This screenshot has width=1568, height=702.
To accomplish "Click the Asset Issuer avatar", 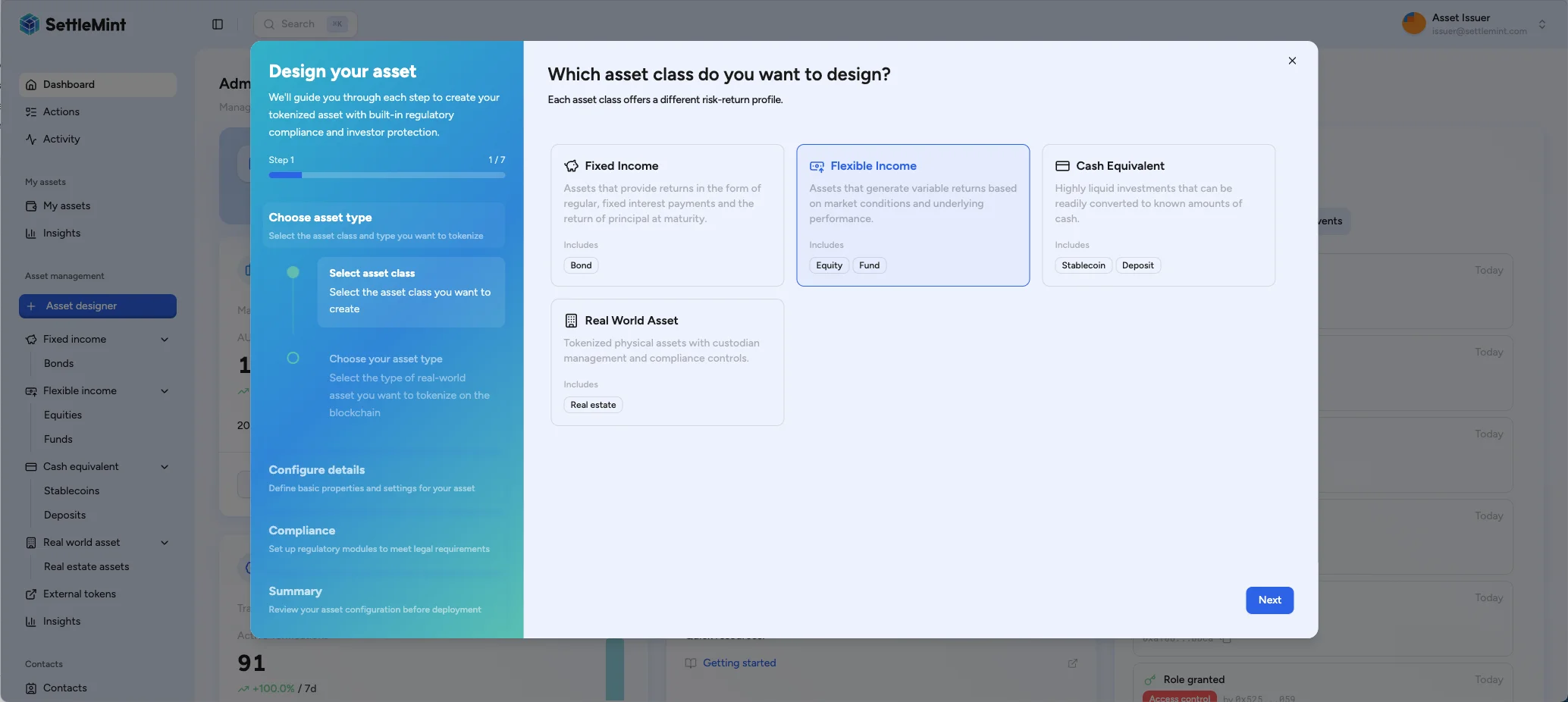I will (1413, 24).
